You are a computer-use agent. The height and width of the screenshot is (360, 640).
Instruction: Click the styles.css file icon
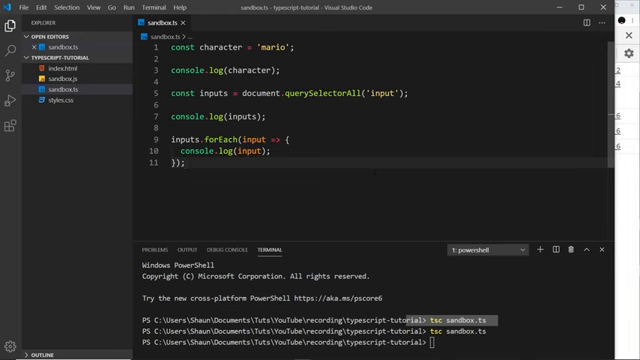42,100
